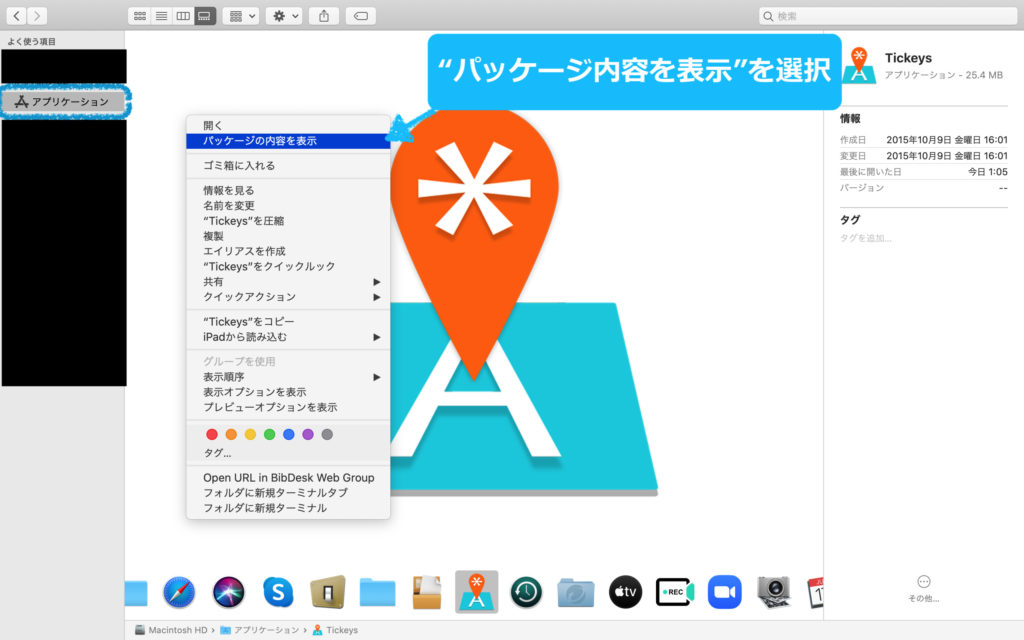Apply the orange tag color dot

coord(231,434)
